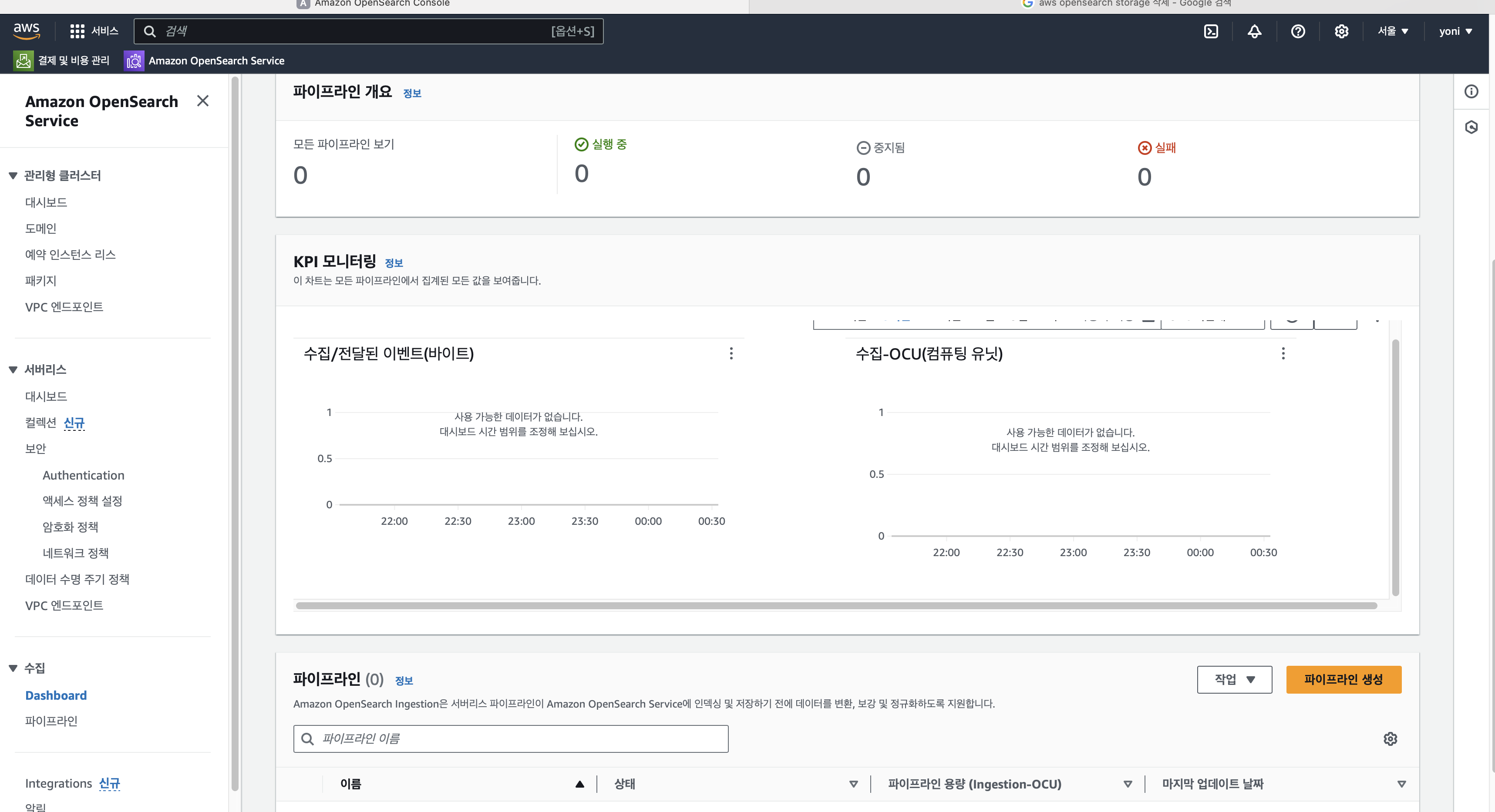The width and height of the screenshot is (1495, 812).
Task: Open the 작업 actions dropdown
Action: (x=1234, y=679)
